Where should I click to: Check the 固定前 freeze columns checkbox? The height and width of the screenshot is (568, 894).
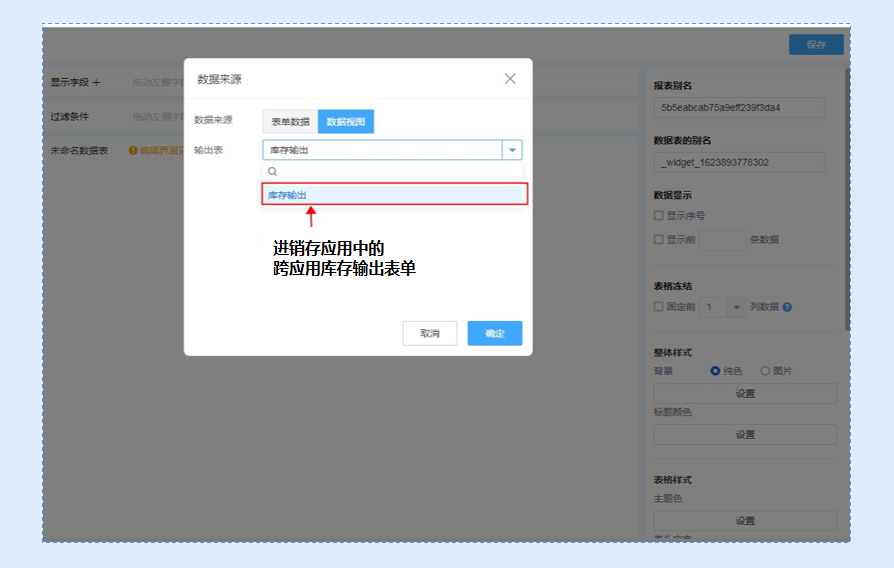658,307
